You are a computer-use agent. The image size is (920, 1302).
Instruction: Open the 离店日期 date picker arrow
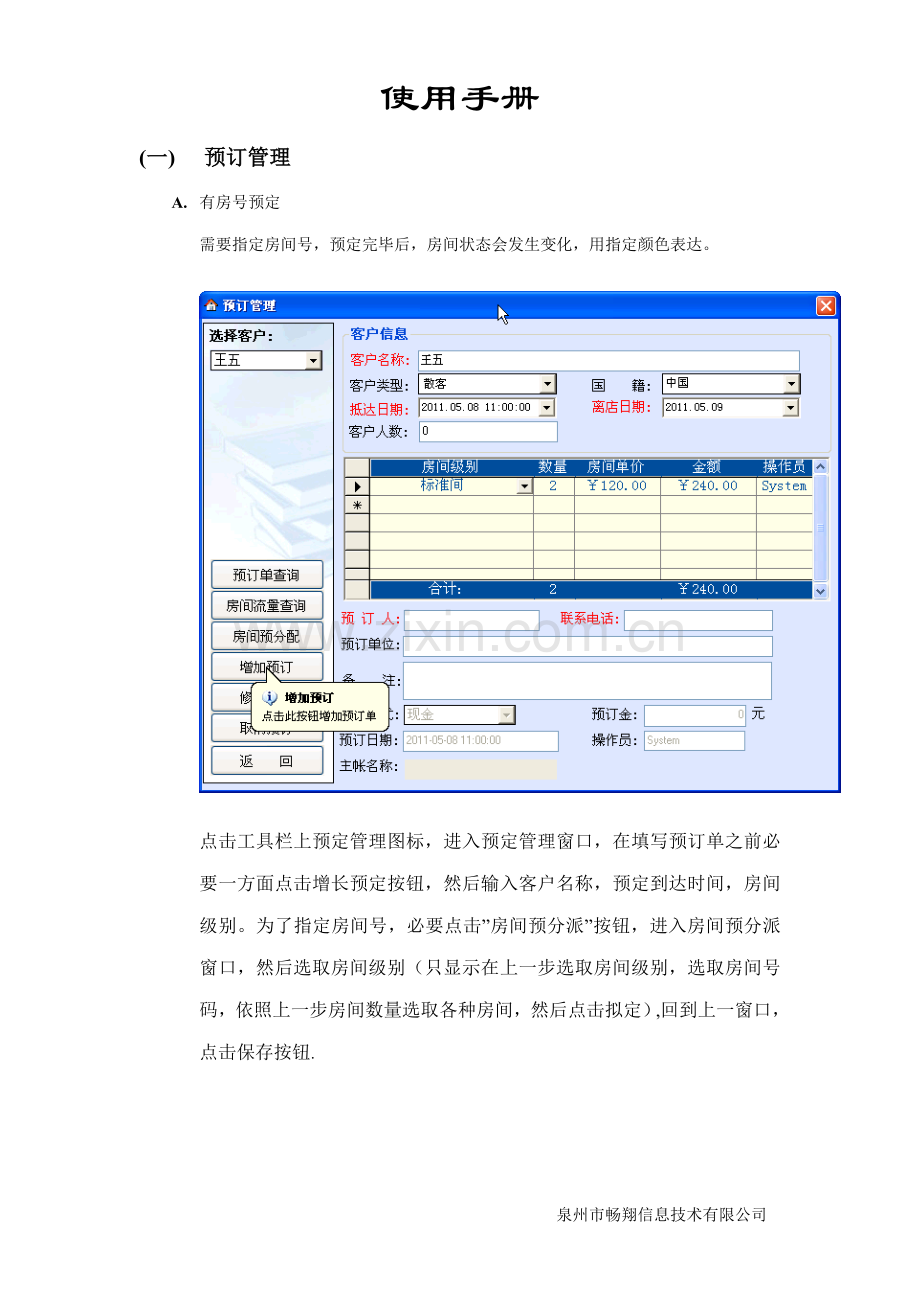coord(791,408)
